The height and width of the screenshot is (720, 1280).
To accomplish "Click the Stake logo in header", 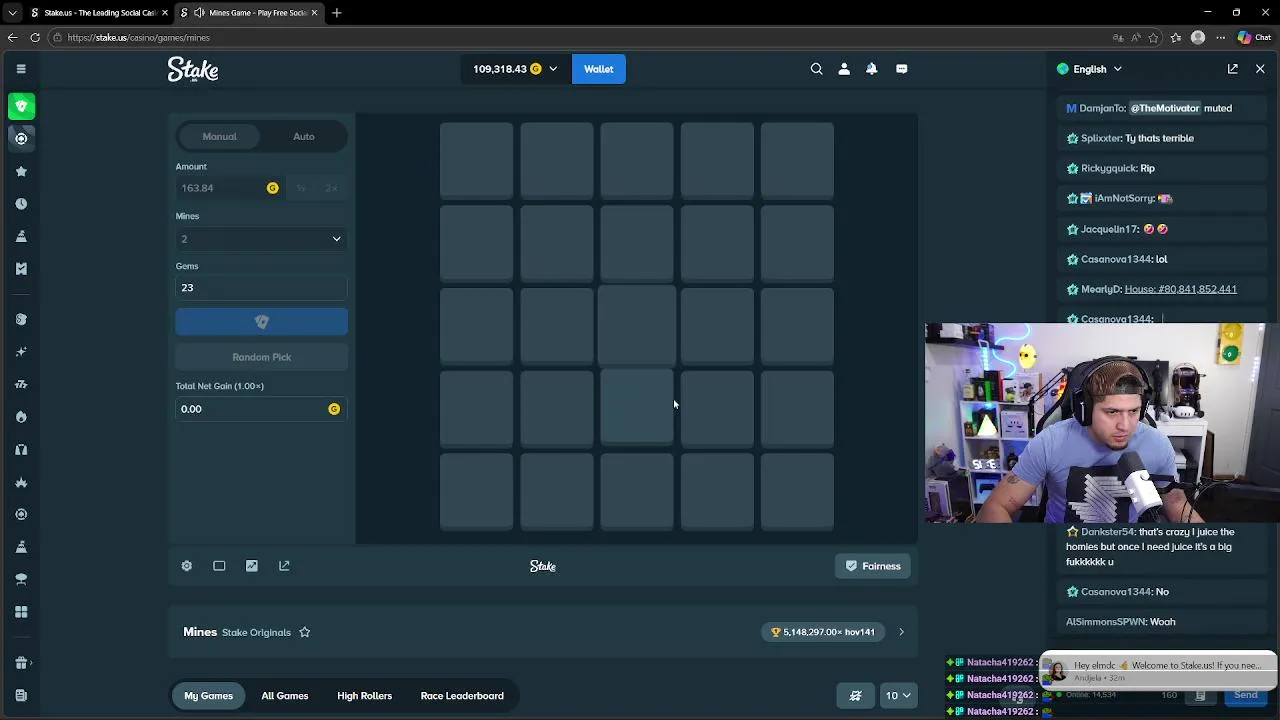I will pyautogui.click(x=193, y=69).
